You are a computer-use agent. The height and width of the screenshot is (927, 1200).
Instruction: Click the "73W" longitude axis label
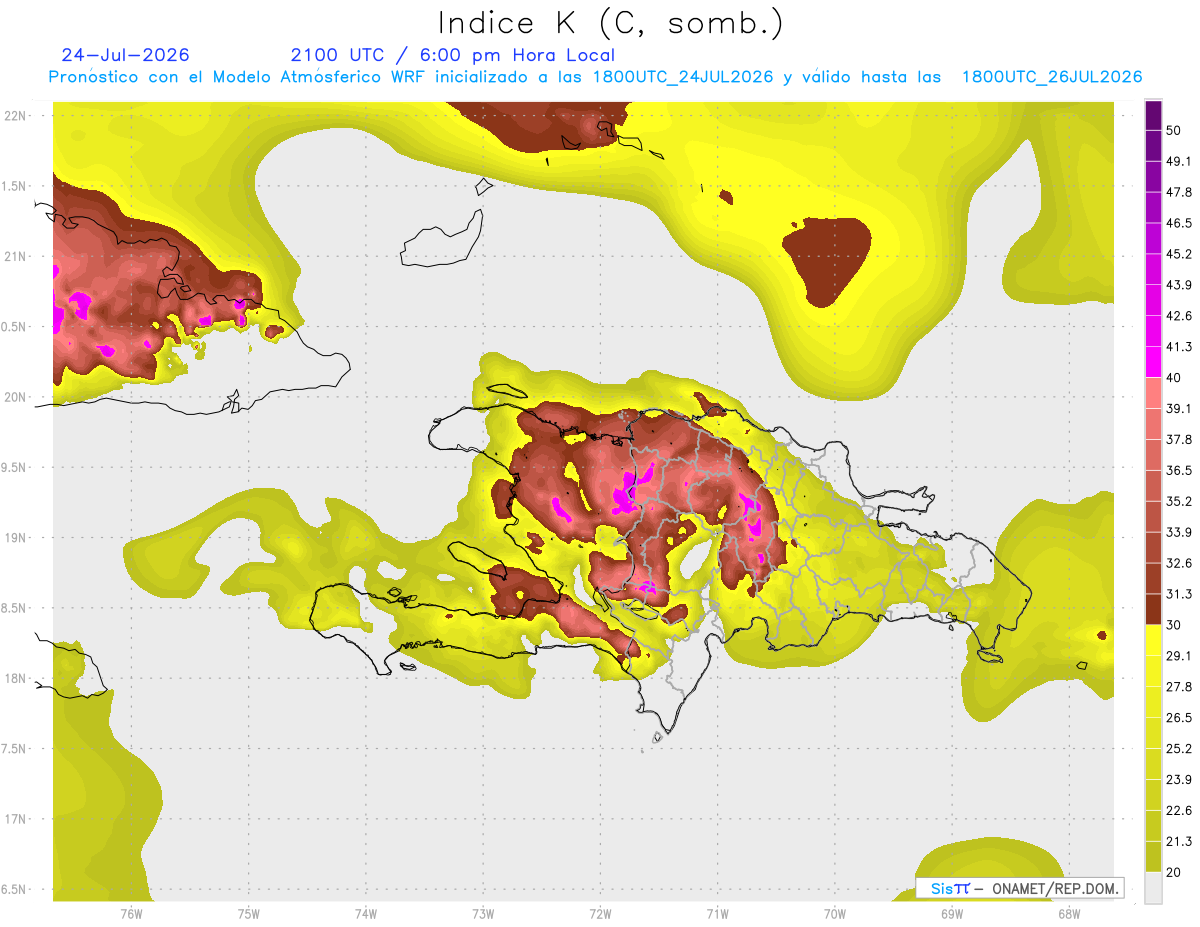tap(483, 913)
